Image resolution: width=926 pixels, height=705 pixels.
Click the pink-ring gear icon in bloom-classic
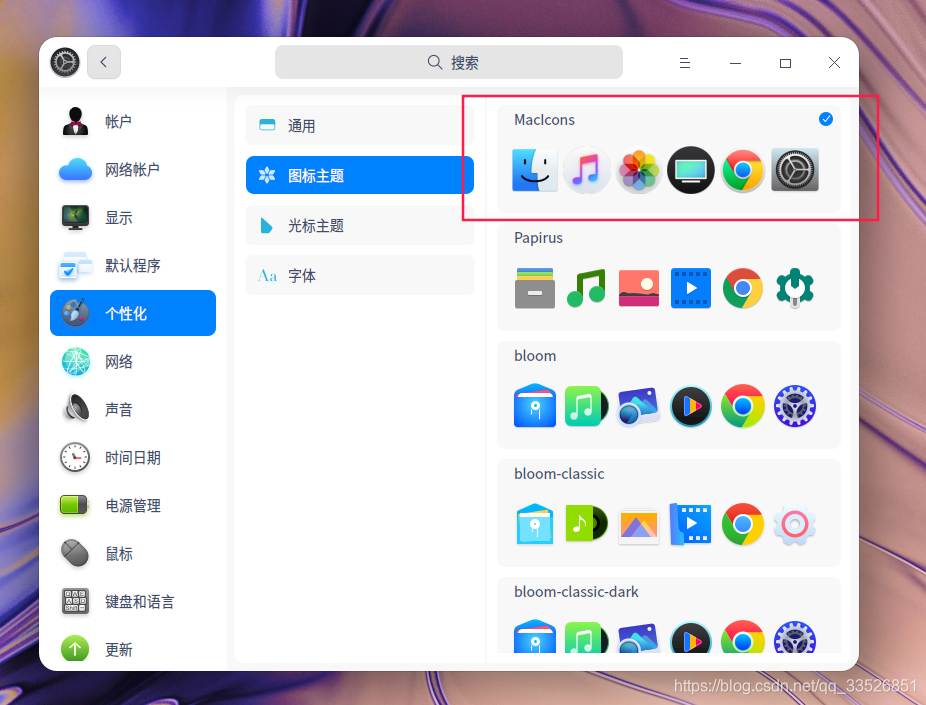(x=795, y=524)
